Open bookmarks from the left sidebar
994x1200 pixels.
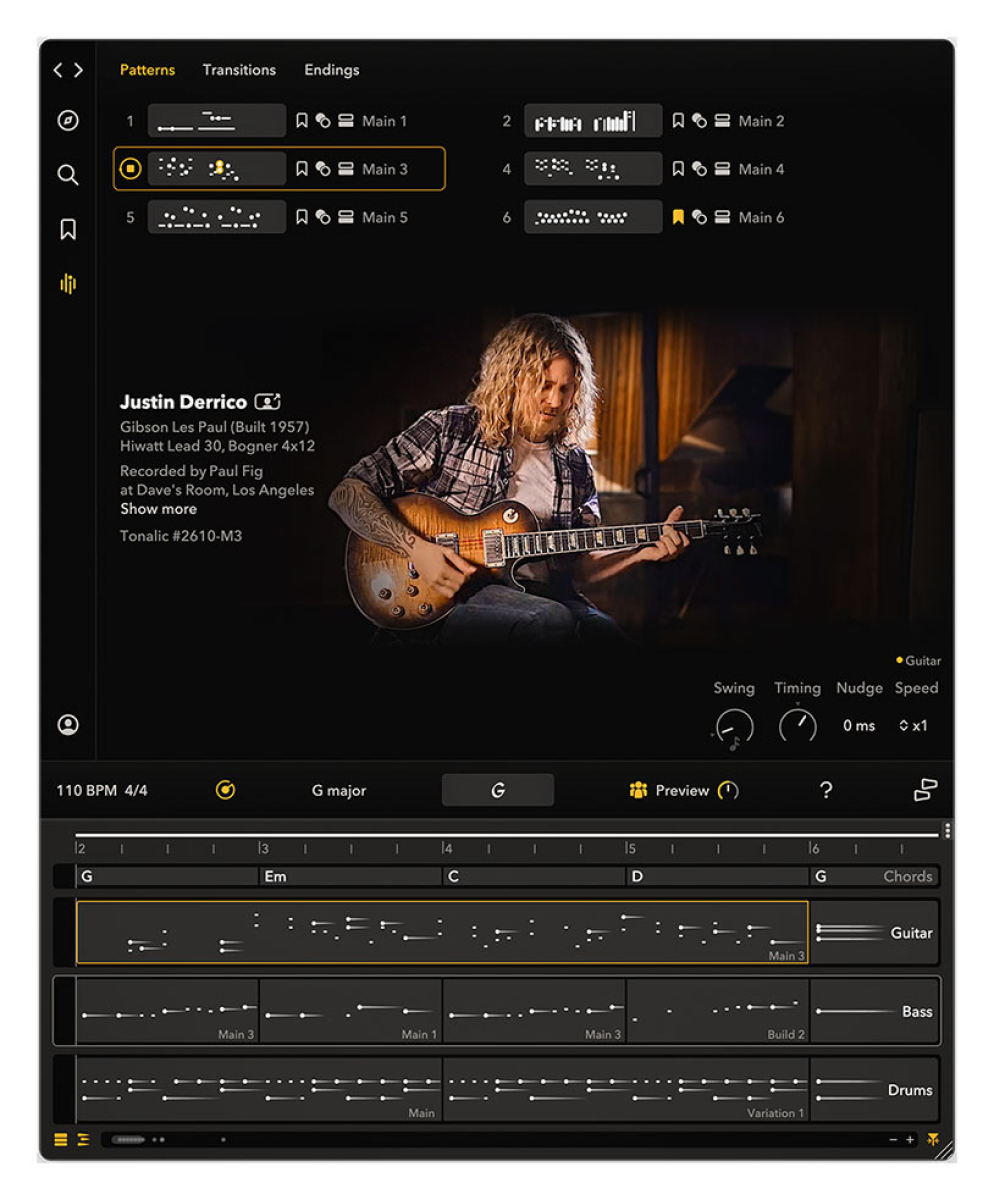point(67,230)
